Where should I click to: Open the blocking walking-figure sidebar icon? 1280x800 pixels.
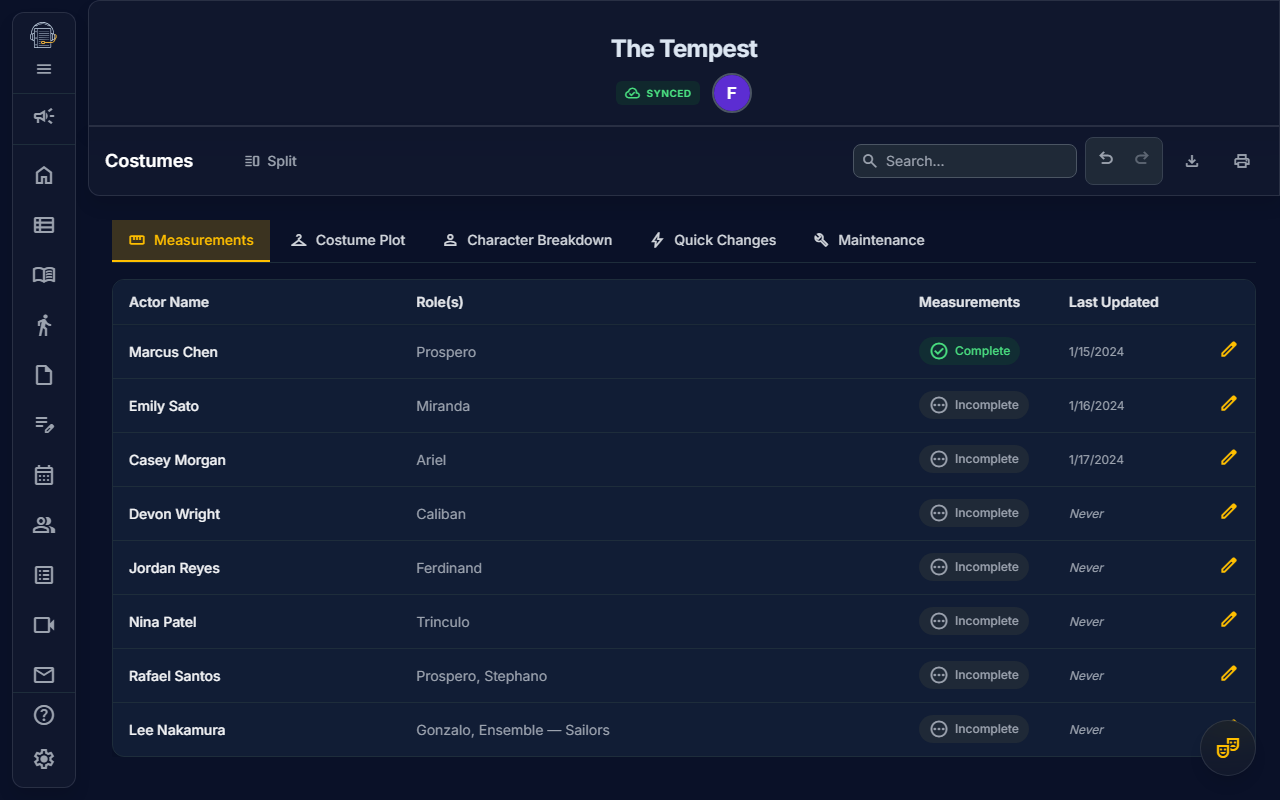coord(44,325)
